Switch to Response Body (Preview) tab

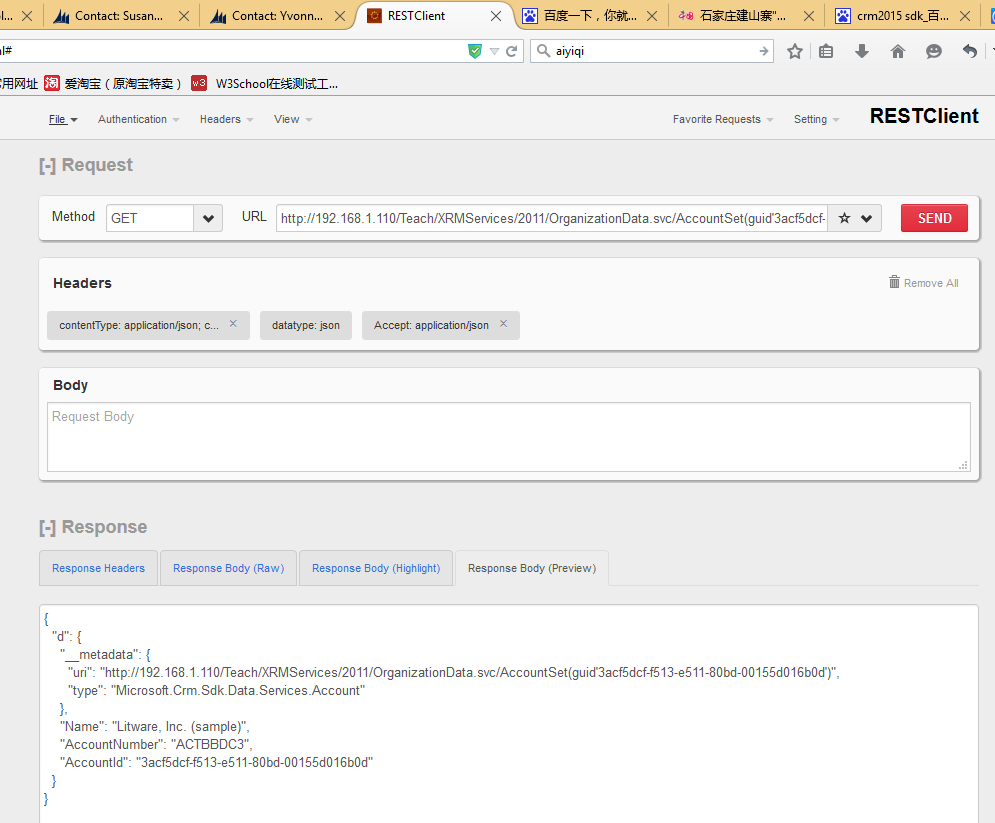532,568
